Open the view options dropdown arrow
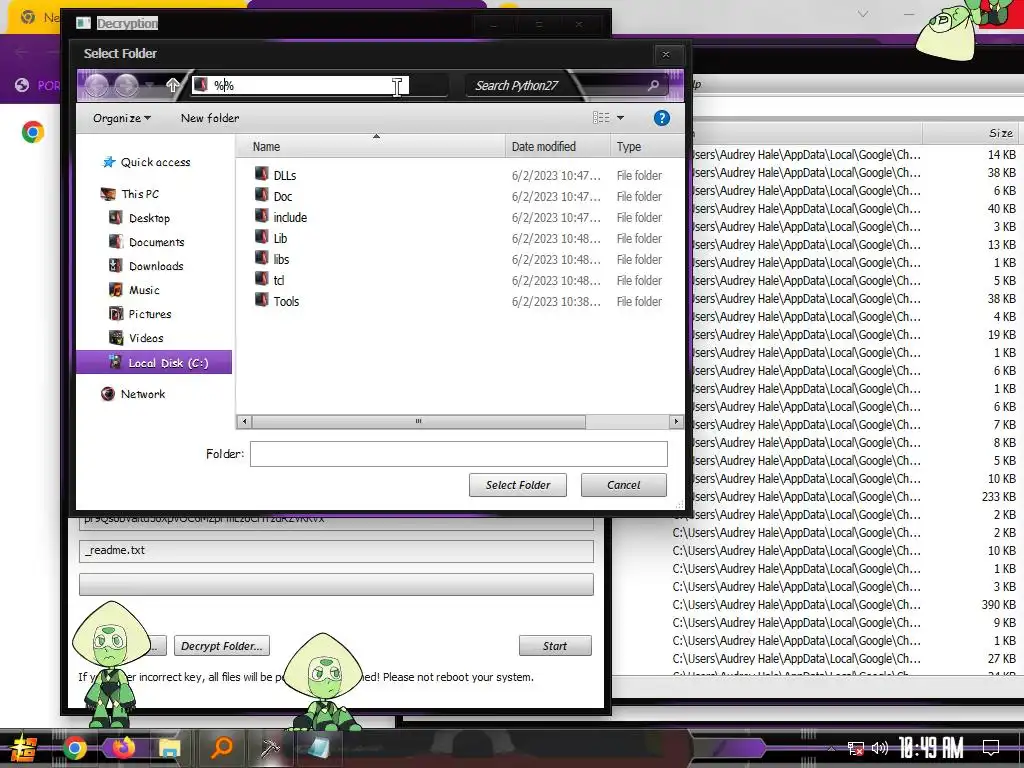Viewport: 1024px width, 768px height. click(x=620, y=118)
